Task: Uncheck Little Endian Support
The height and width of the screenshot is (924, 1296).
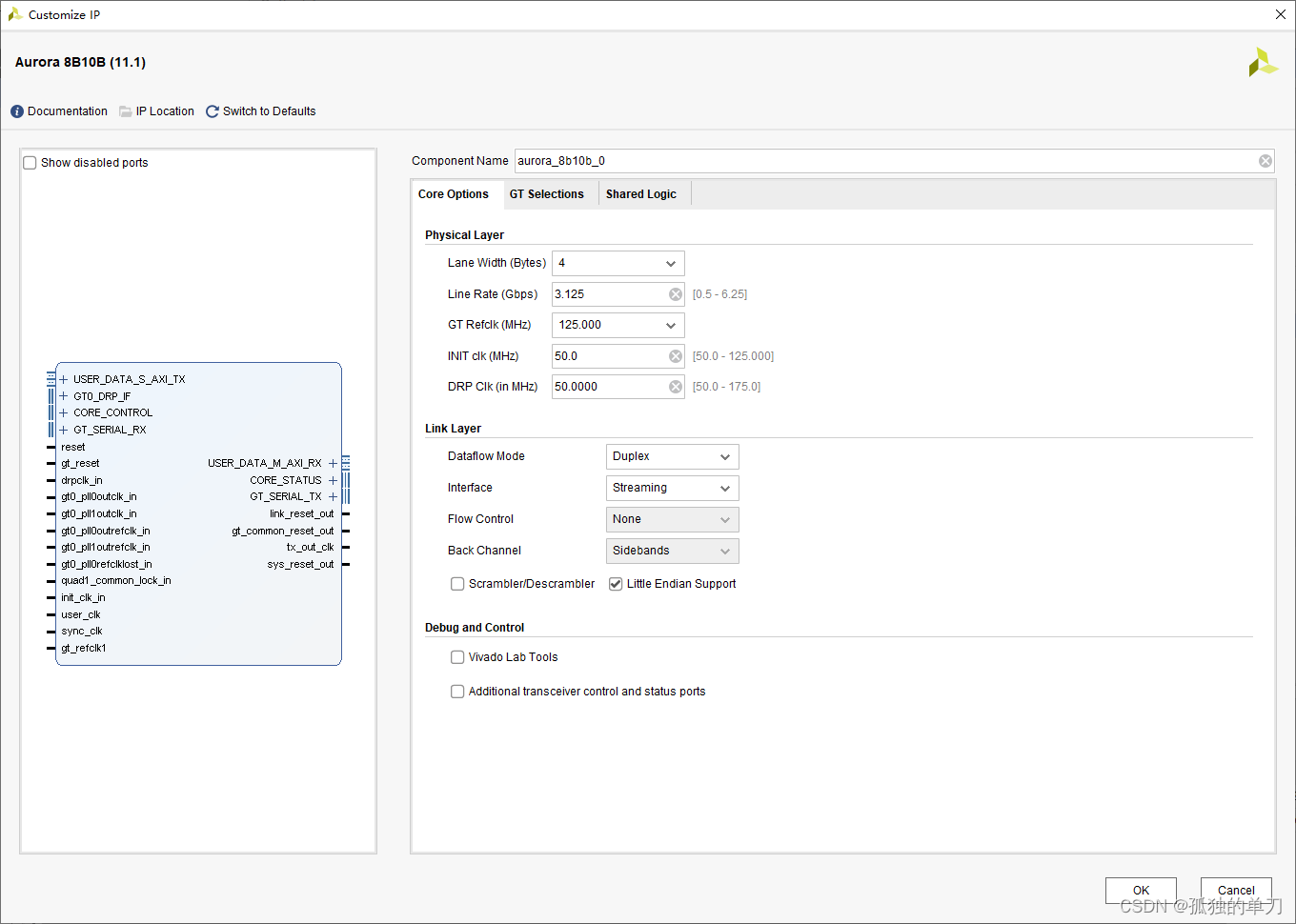Action: click(616, 584)
